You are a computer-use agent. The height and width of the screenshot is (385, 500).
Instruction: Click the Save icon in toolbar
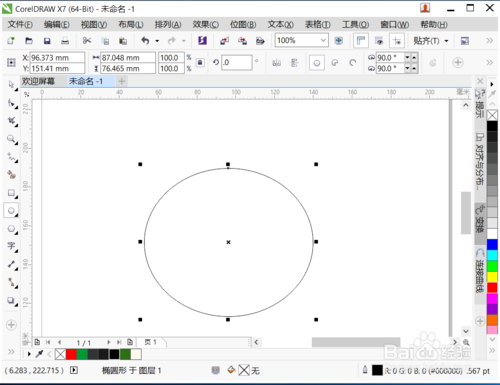tap(47, 41)
